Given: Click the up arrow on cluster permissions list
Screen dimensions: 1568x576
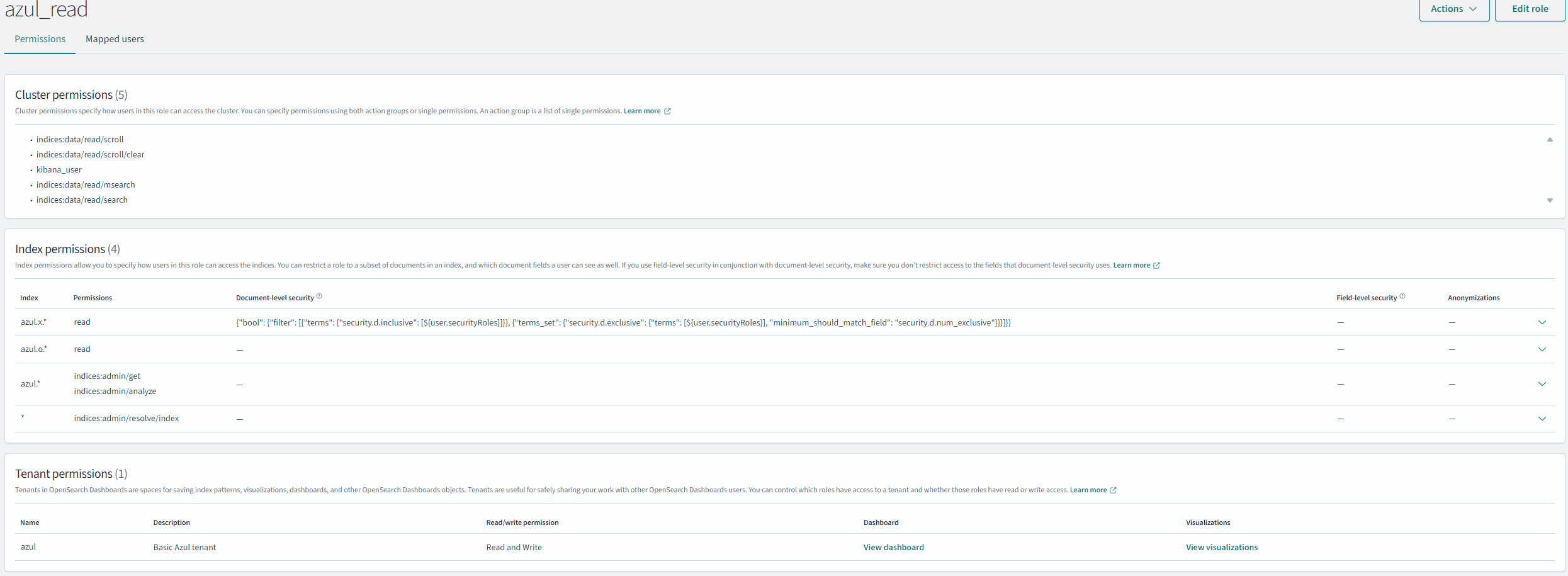Looking at the screenshot, I should point(1550,139).
